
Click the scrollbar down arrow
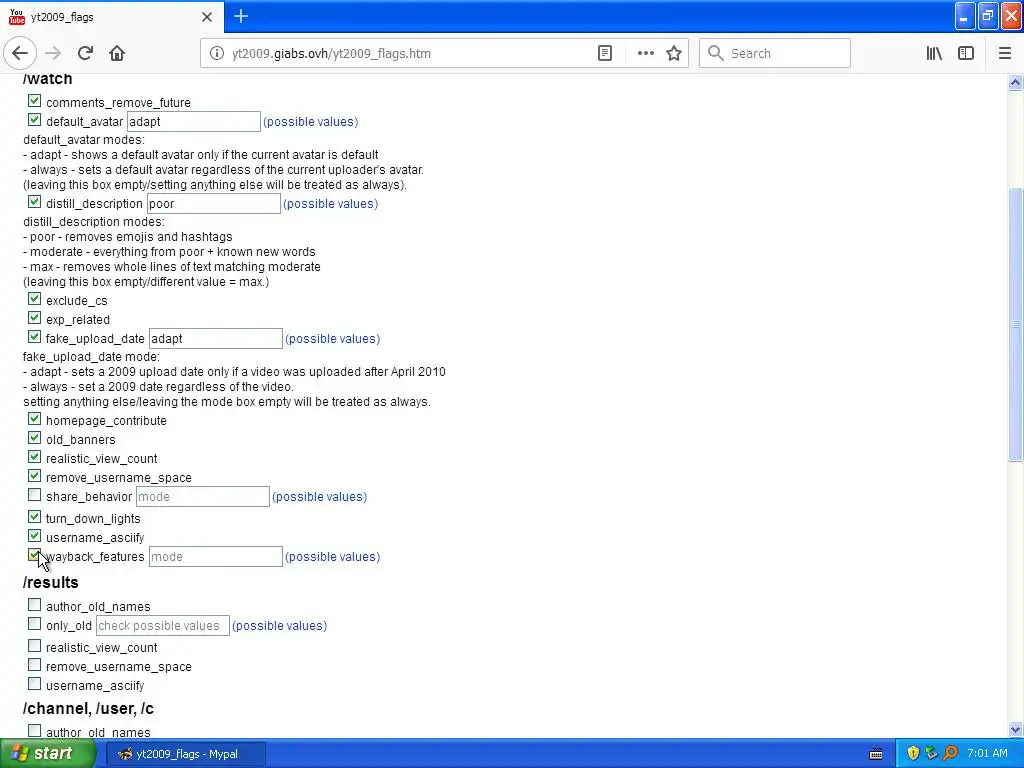tap(1016, 729)
